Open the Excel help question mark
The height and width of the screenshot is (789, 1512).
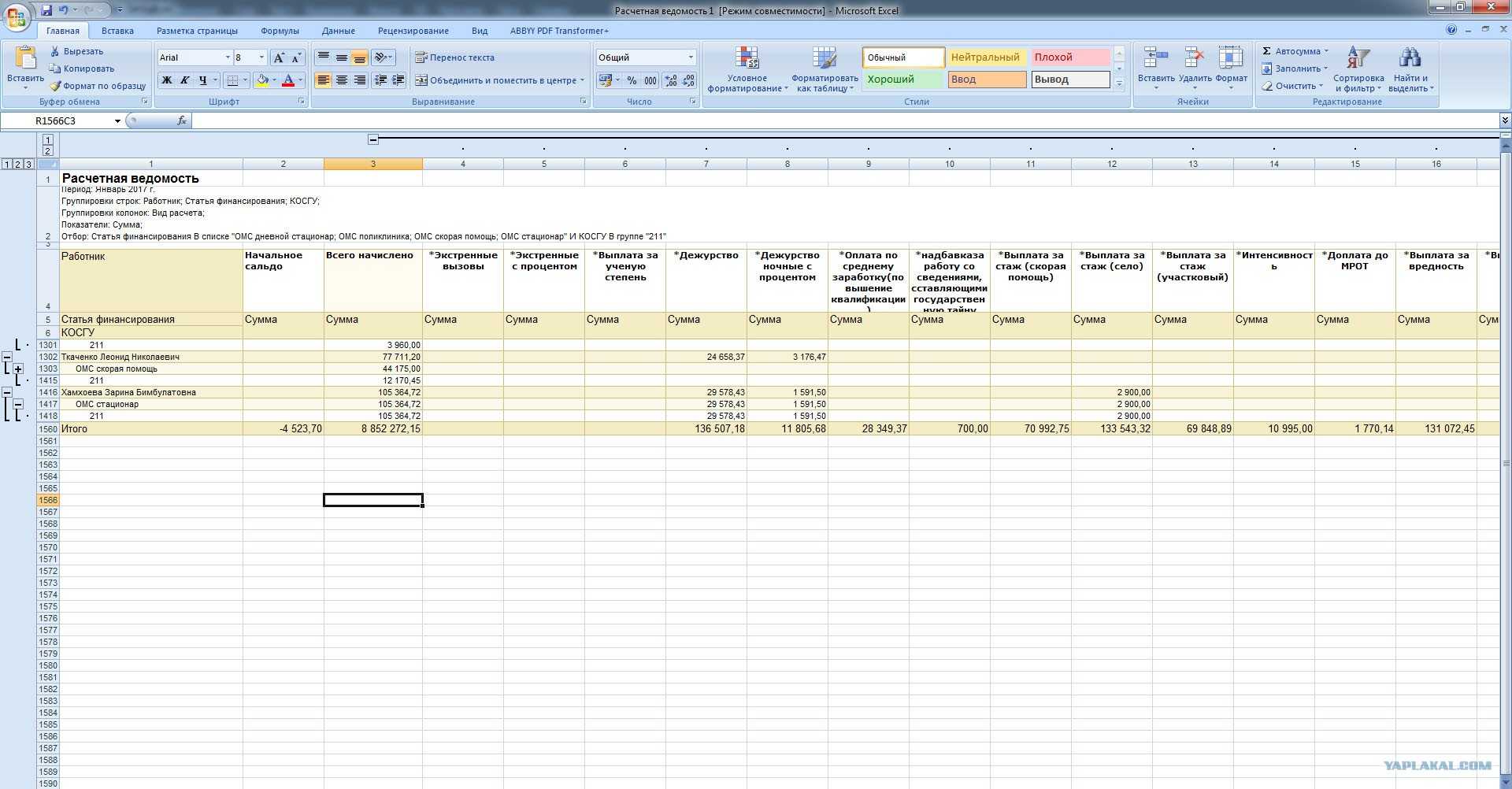[x=1451, y=30]
